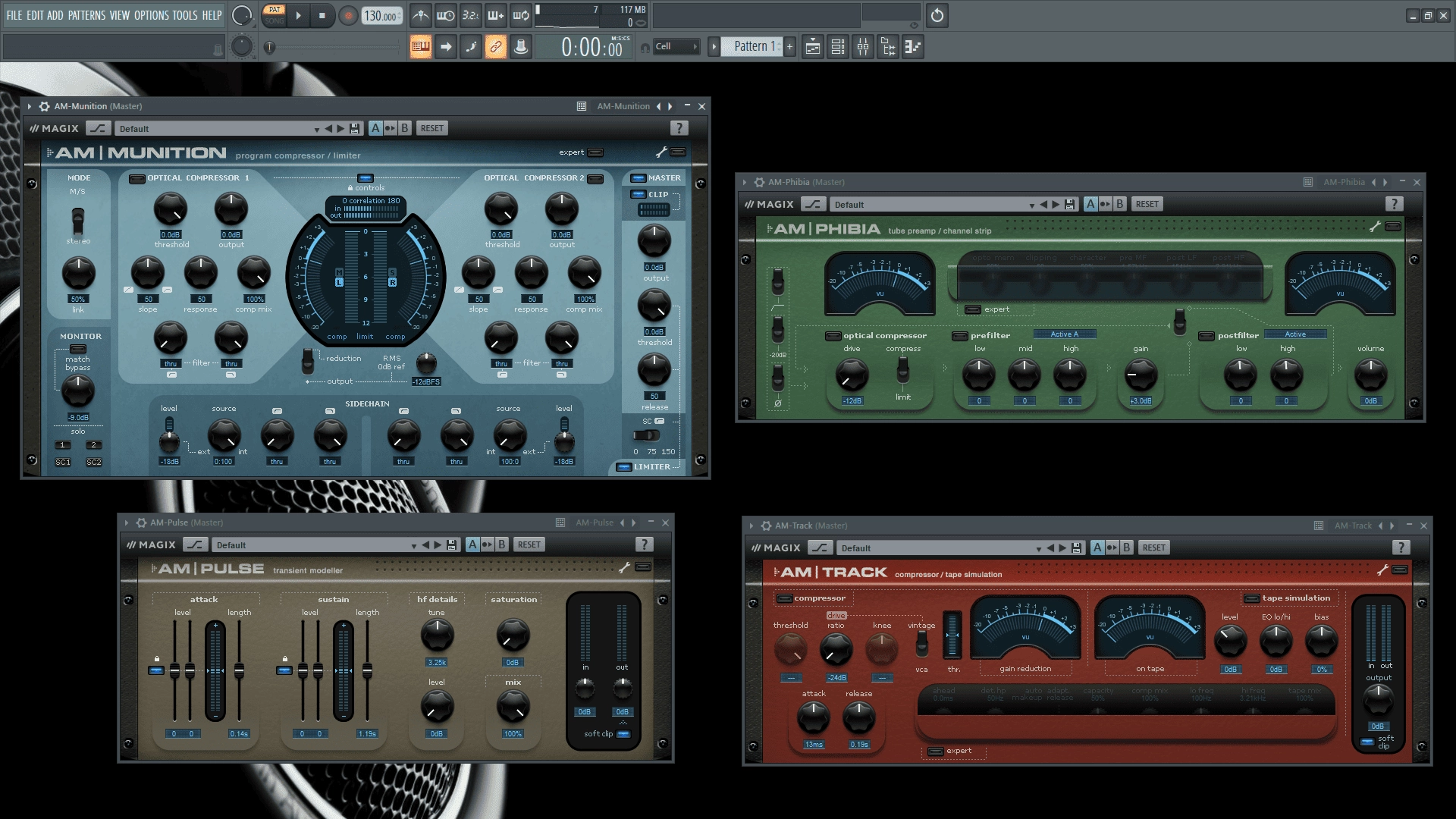Open the Cell snap dropdown
Screen dimensions: 1456x819
click(x=676, y=47)
